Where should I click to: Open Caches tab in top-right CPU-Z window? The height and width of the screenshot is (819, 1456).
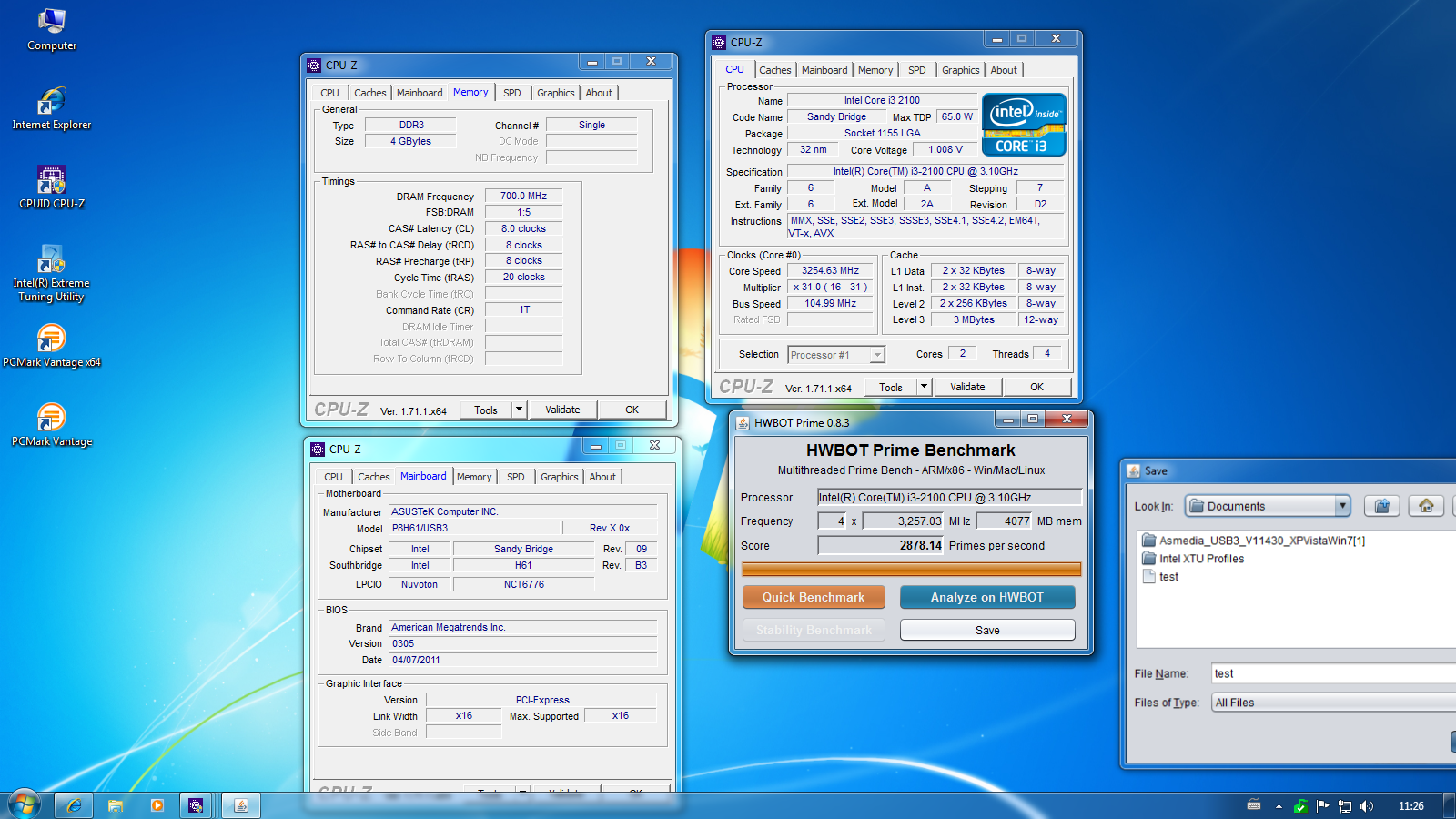(775, 70)
